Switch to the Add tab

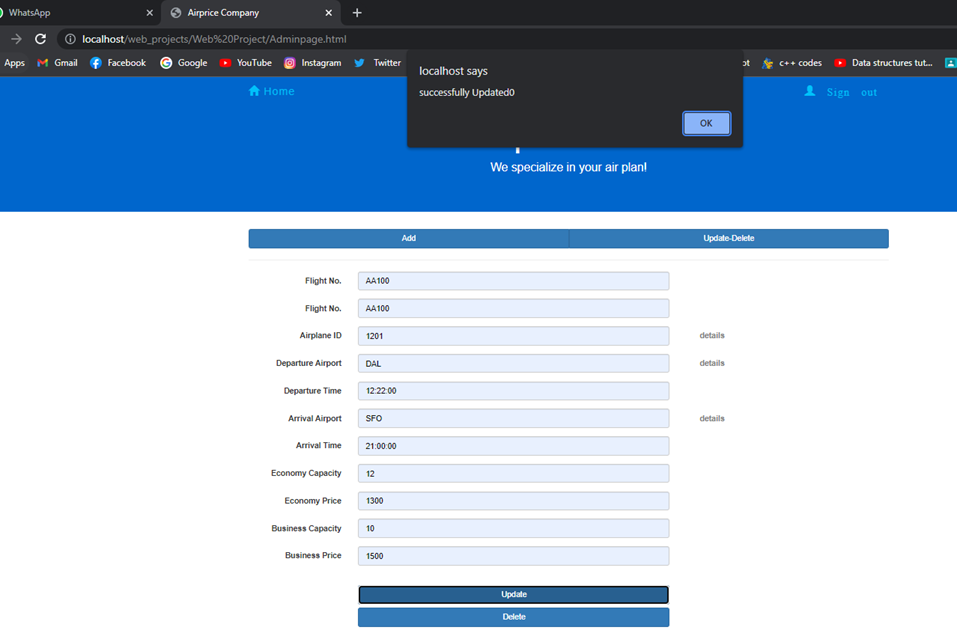coord(408,238)
